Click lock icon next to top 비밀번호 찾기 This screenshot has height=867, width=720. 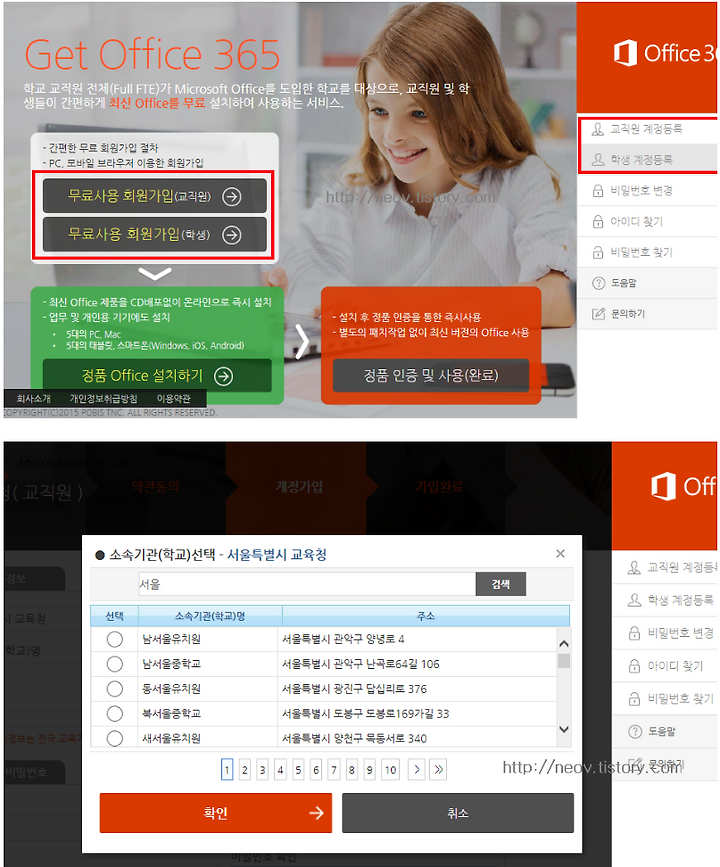tap(598, 253)
